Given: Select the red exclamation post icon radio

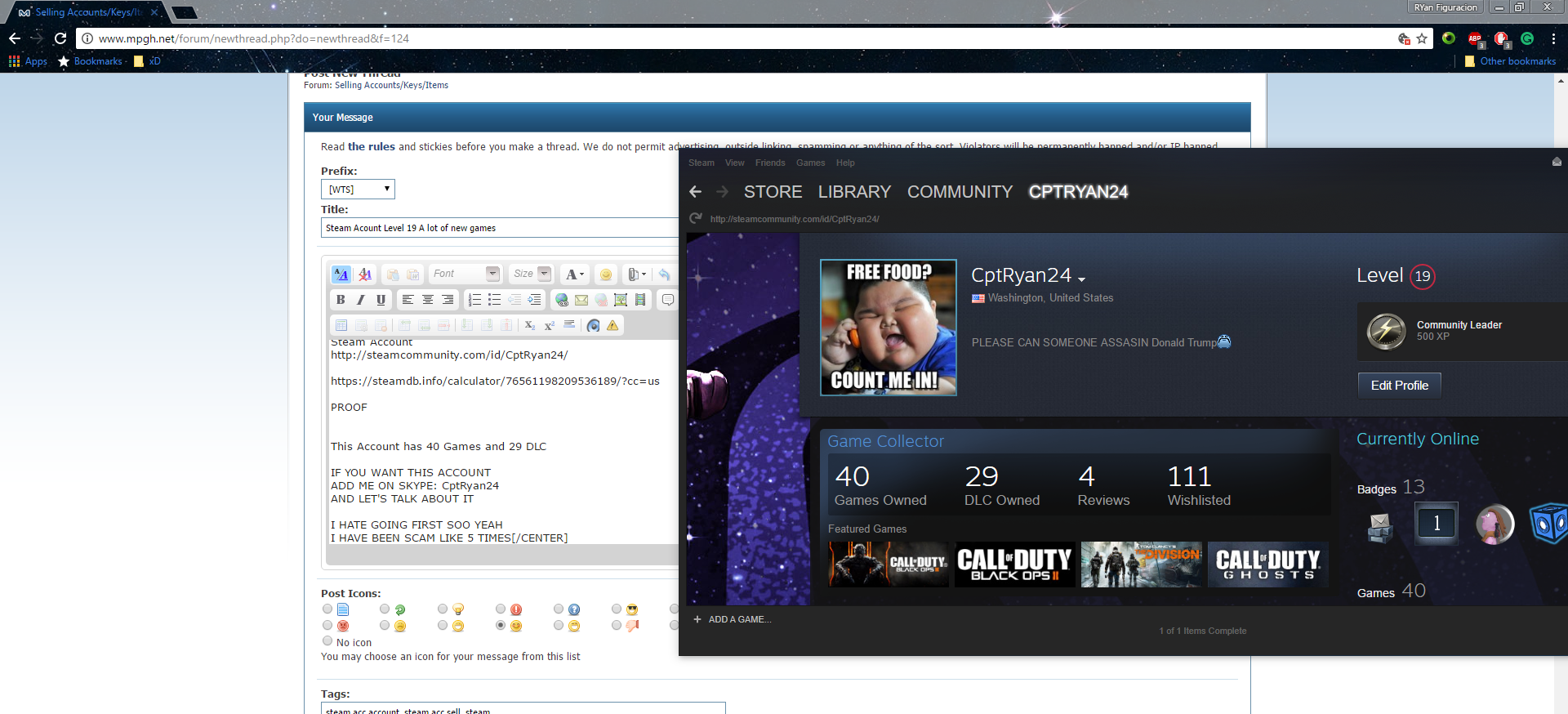Looking at the screenshot, I should (501, 609).
